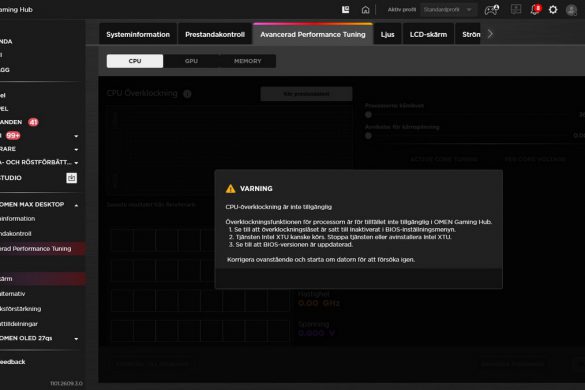This screenshot has height=390, width=585.
Task: Click the info icon beside CPU Överklockning
Action: coord(187,94)
